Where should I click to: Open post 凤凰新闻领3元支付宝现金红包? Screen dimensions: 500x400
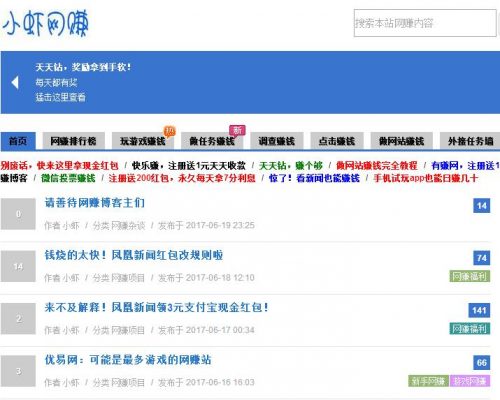[156, 307]
